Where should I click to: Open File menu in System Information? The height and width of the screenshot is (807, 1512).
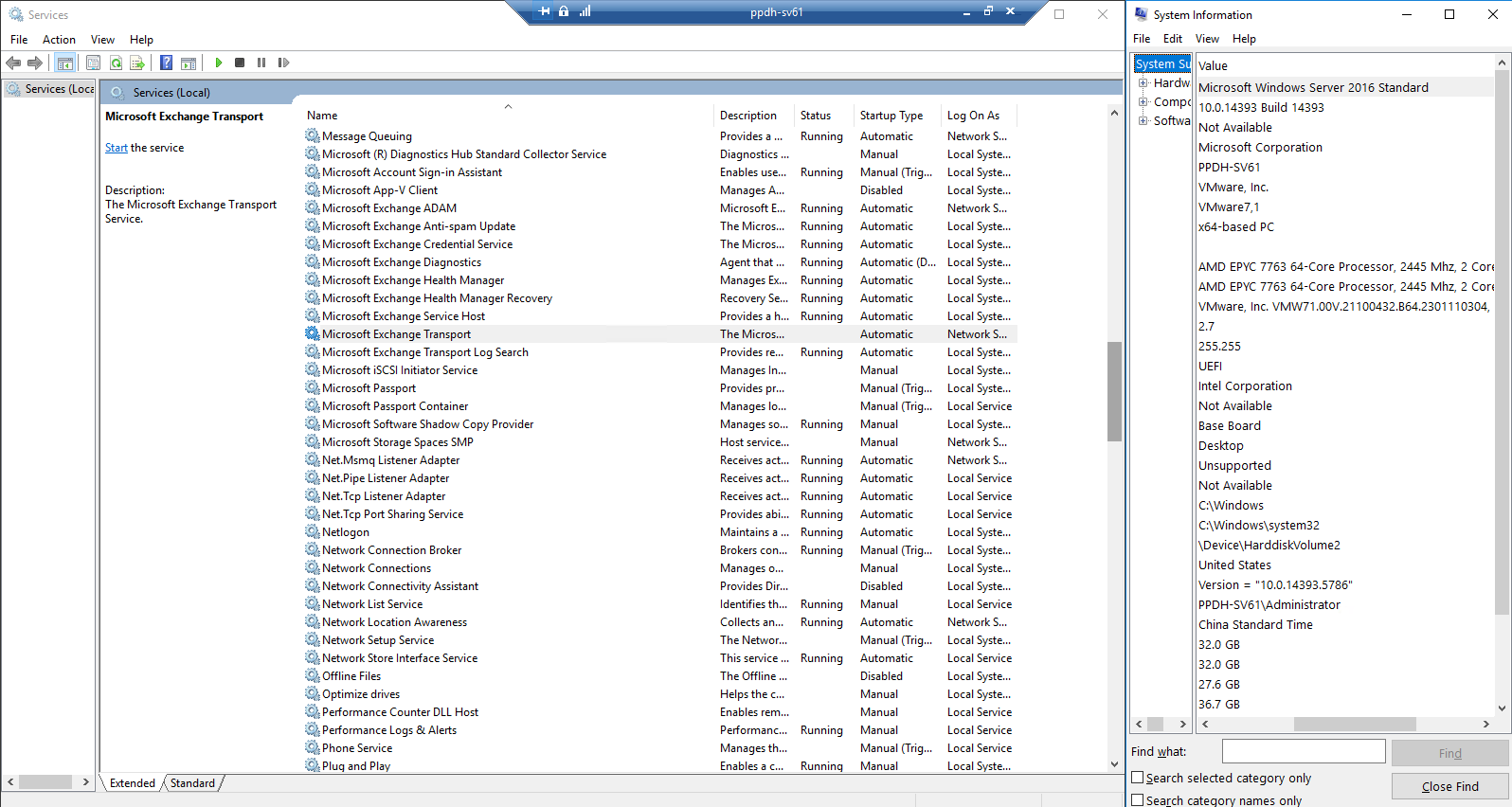[x=1142, y=39]
